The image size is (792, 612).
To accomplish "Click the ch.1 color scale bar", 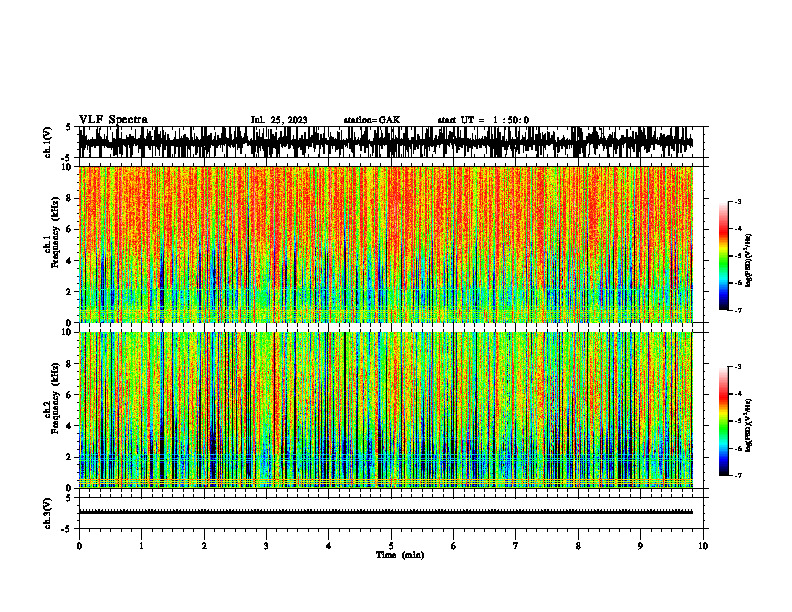I will coord(723,256).
